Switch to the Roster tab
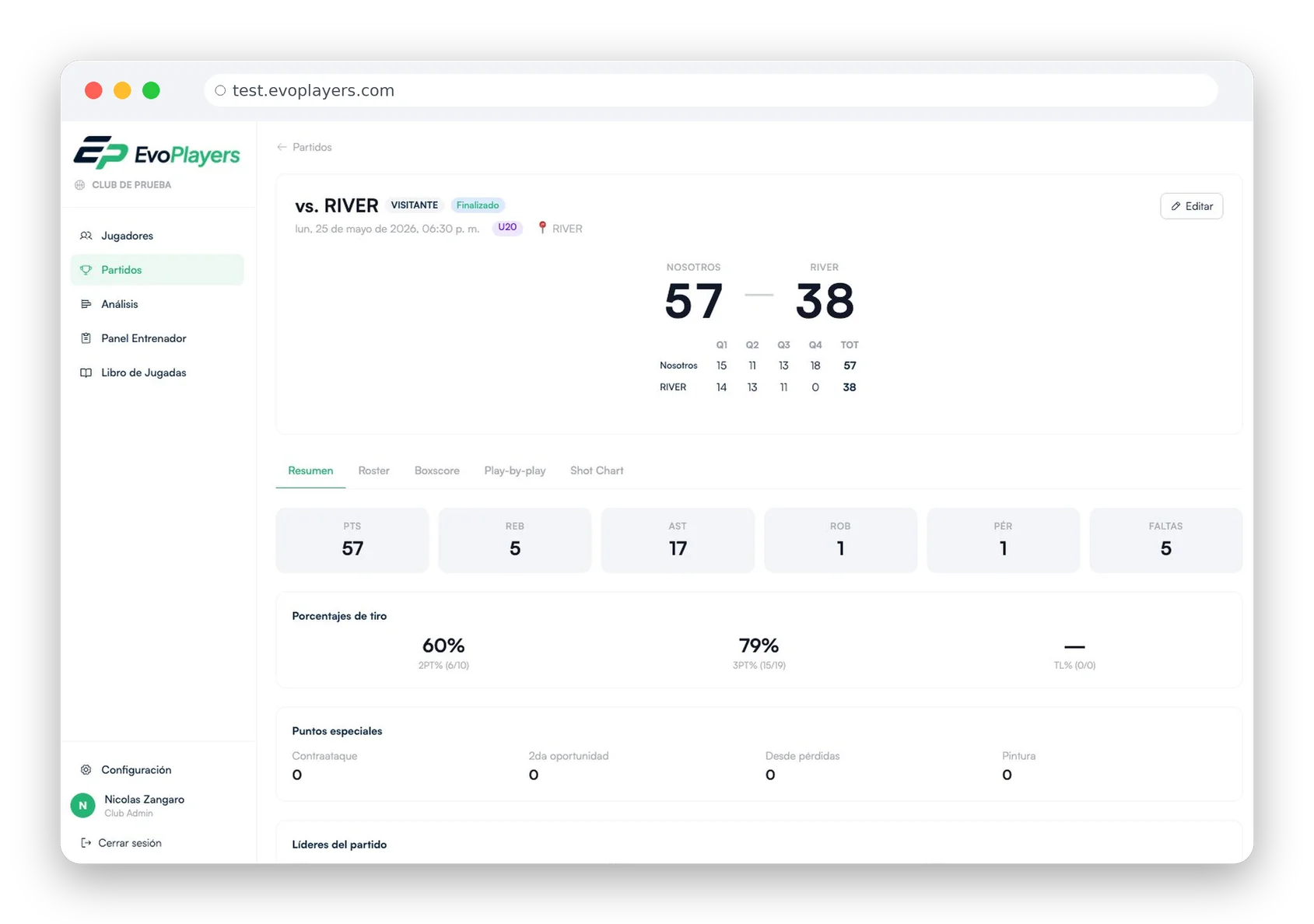Screen dimensions: 1314x924 coord(373,471)
